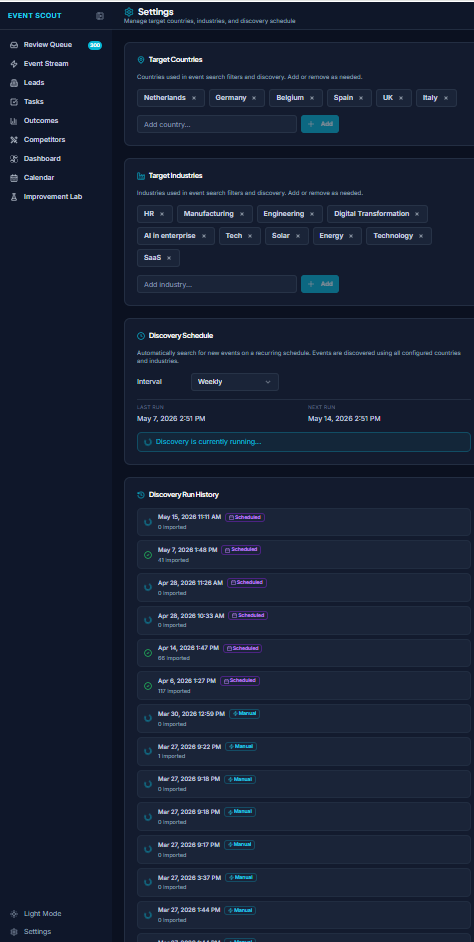Focus the Add industry input field
This screenshot has height=942, width=474.
(x=217, y=284)
